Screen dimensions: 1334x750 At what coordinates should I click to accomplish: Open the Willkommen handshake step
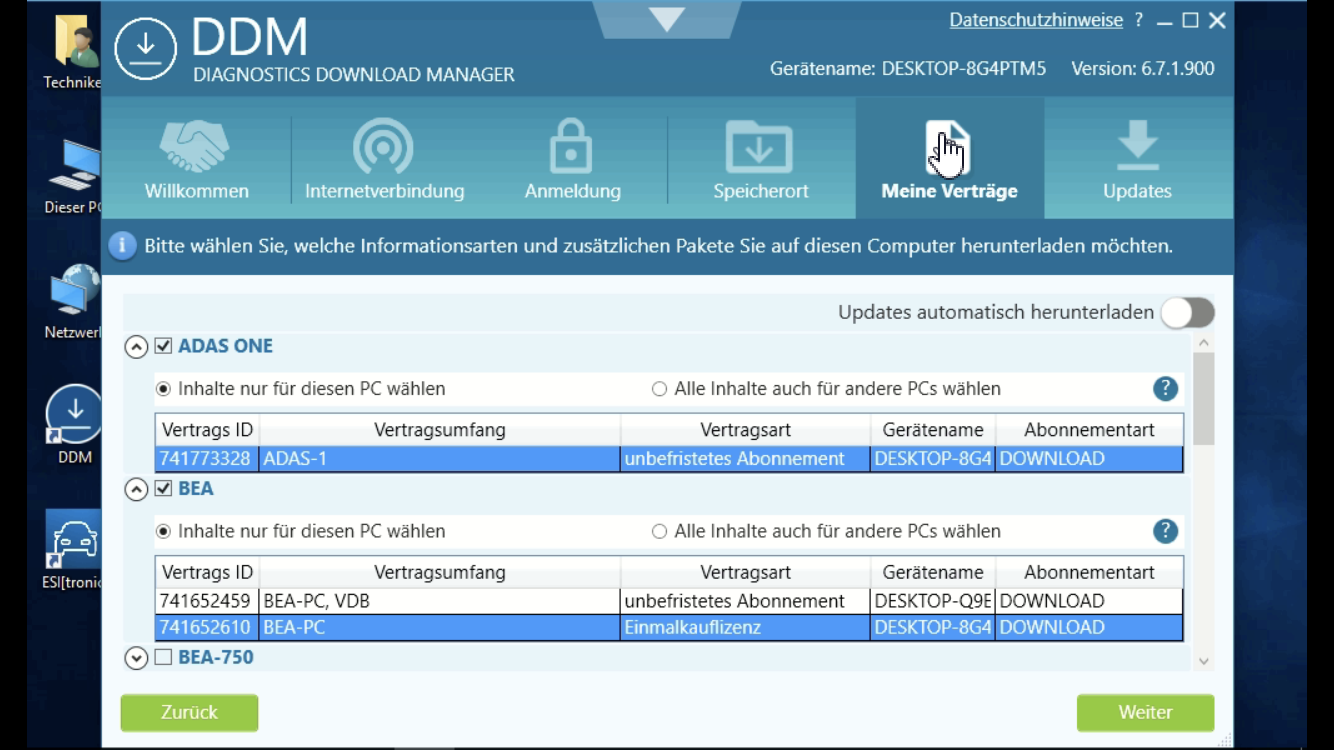tap(196, 159)
